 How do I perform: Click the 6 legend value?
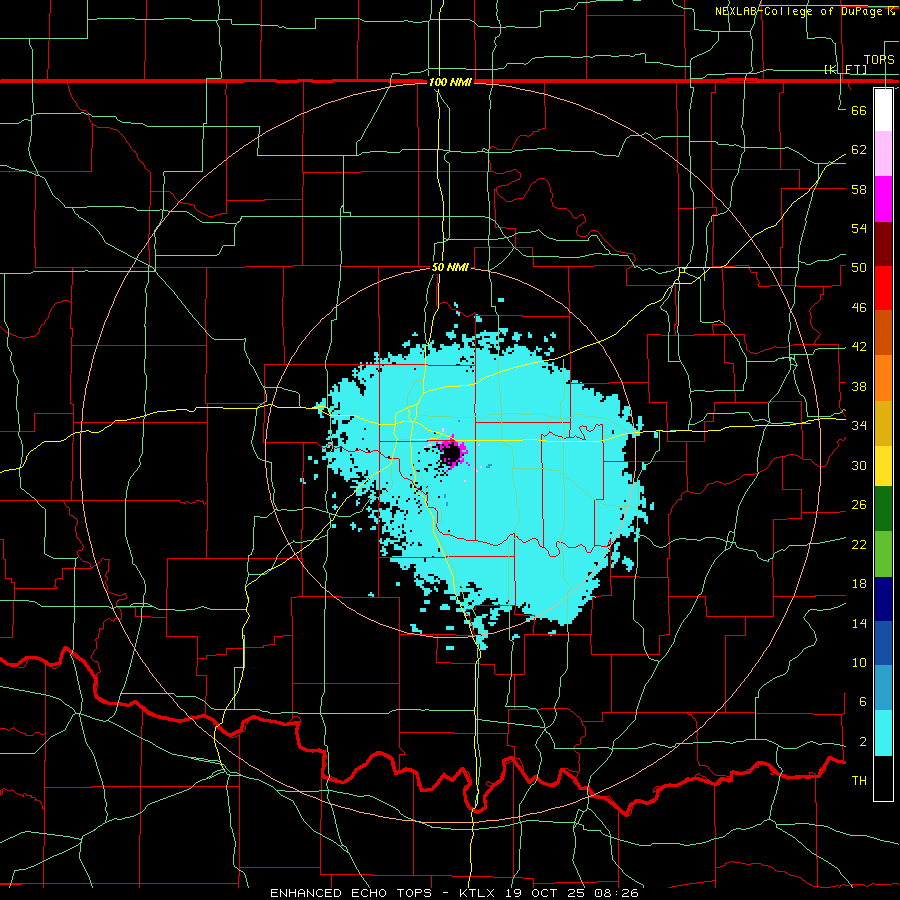click(x=863, y=702)
